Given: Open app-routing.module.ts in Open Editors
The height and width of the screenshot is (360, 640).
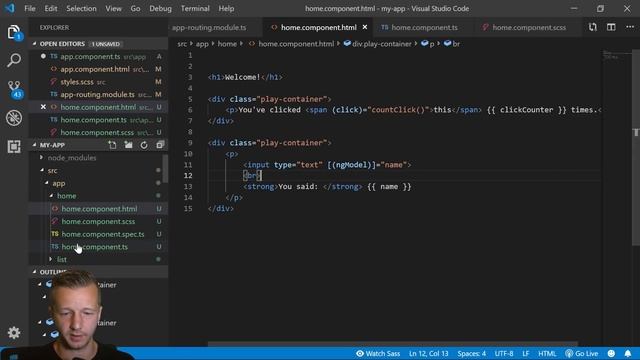Looking at the screenshot, I should (x=98, y=94).
